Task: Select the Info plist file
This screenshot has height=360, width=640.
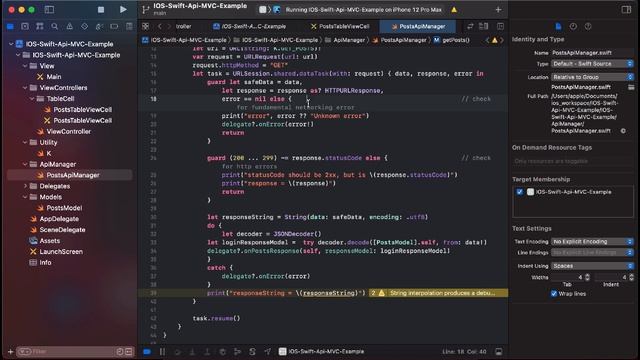Action: pos(45,262)
